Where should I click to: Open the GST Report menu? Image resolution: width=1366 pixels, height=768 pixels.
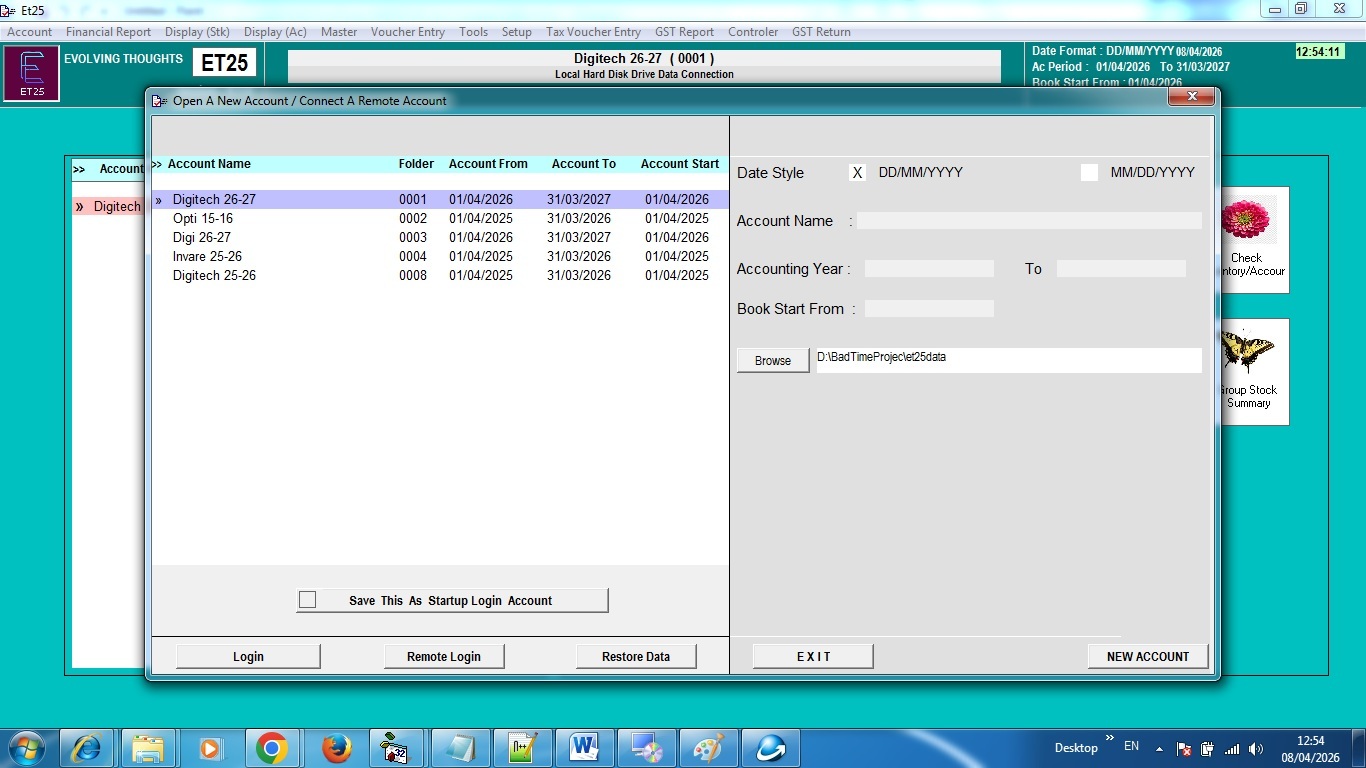point(684,32)
